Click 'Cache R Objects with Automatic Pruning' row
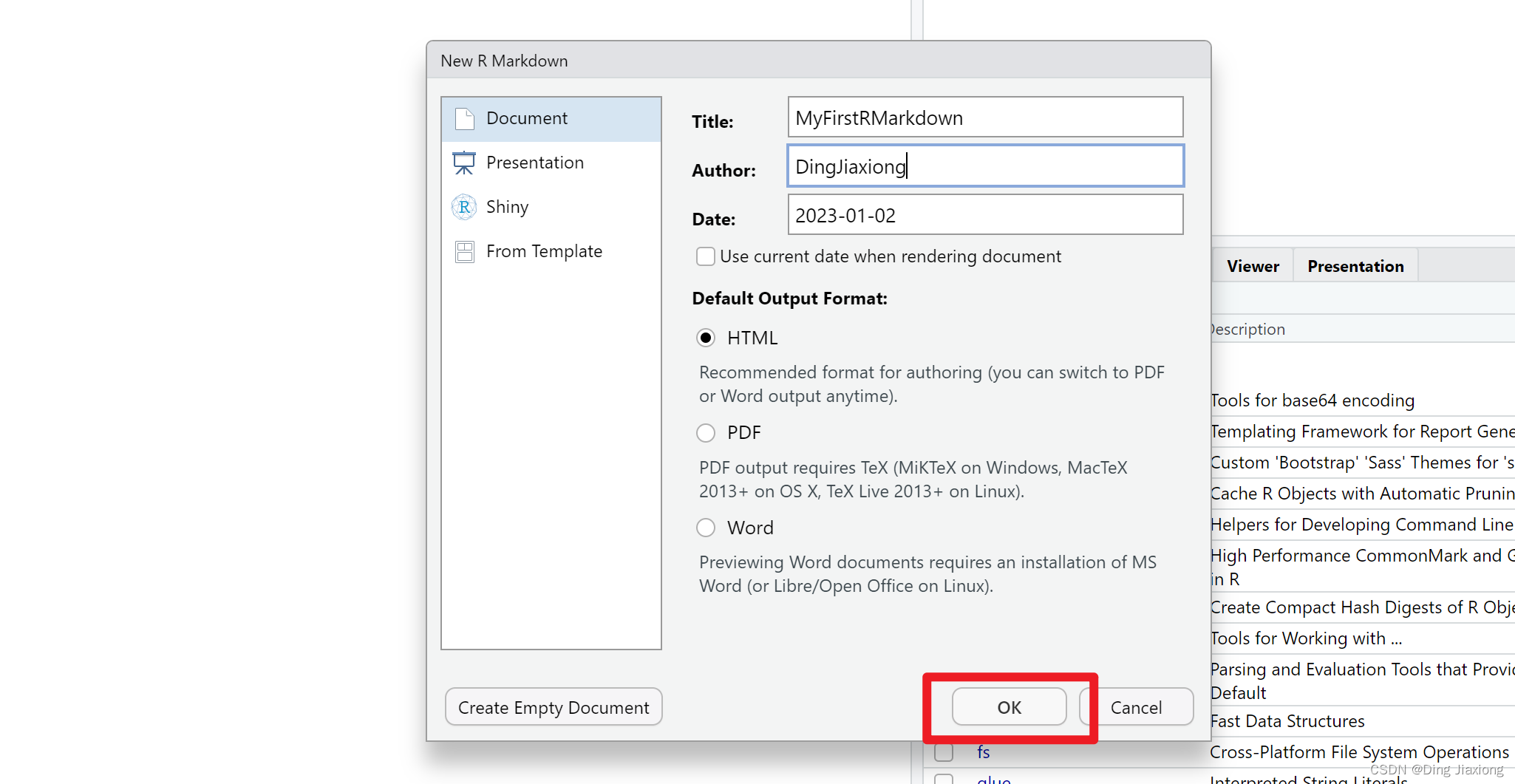Viewport: 1515px width, 784px height. pyautogui.click(x=1363, y=494)
